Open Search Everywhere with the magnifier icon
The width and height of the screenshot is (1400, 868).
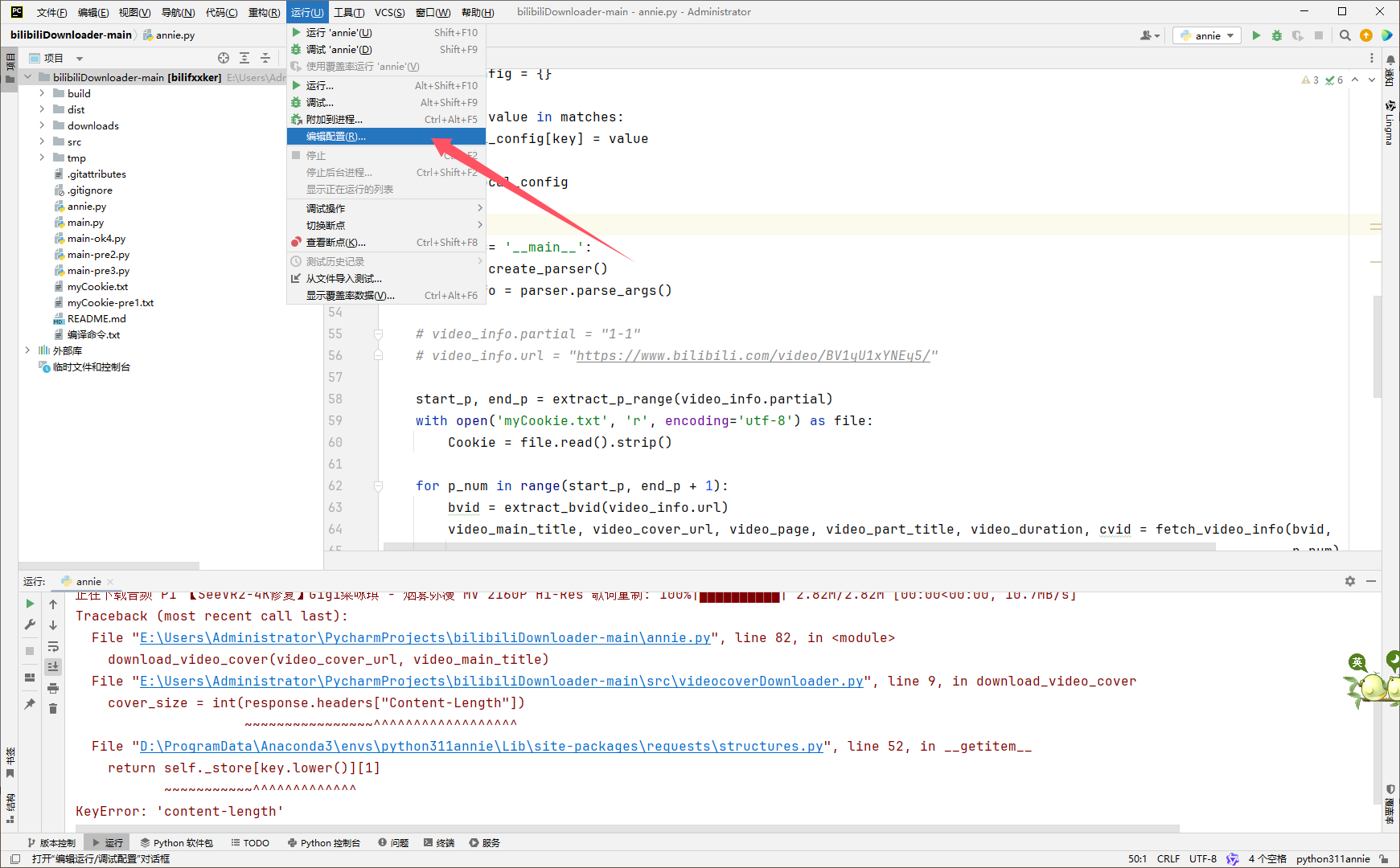pos(1345,35)
